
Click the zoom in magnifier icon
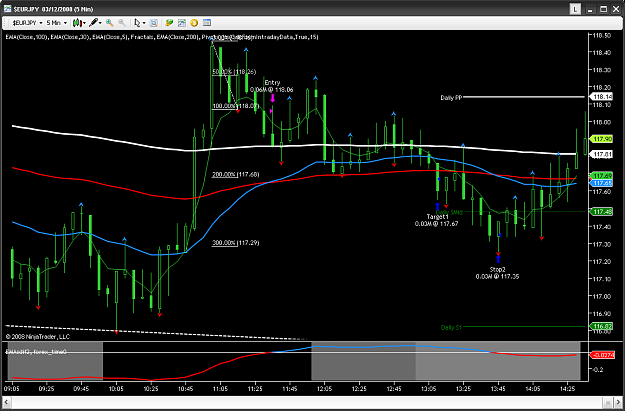pos(110,23)
